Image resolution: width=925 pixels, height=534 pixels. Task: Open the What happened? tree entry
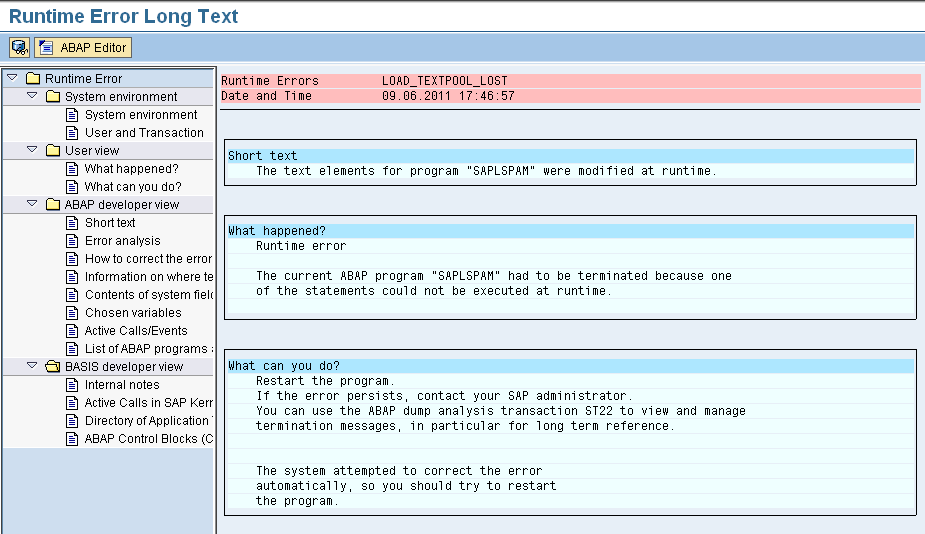[131, 169]
